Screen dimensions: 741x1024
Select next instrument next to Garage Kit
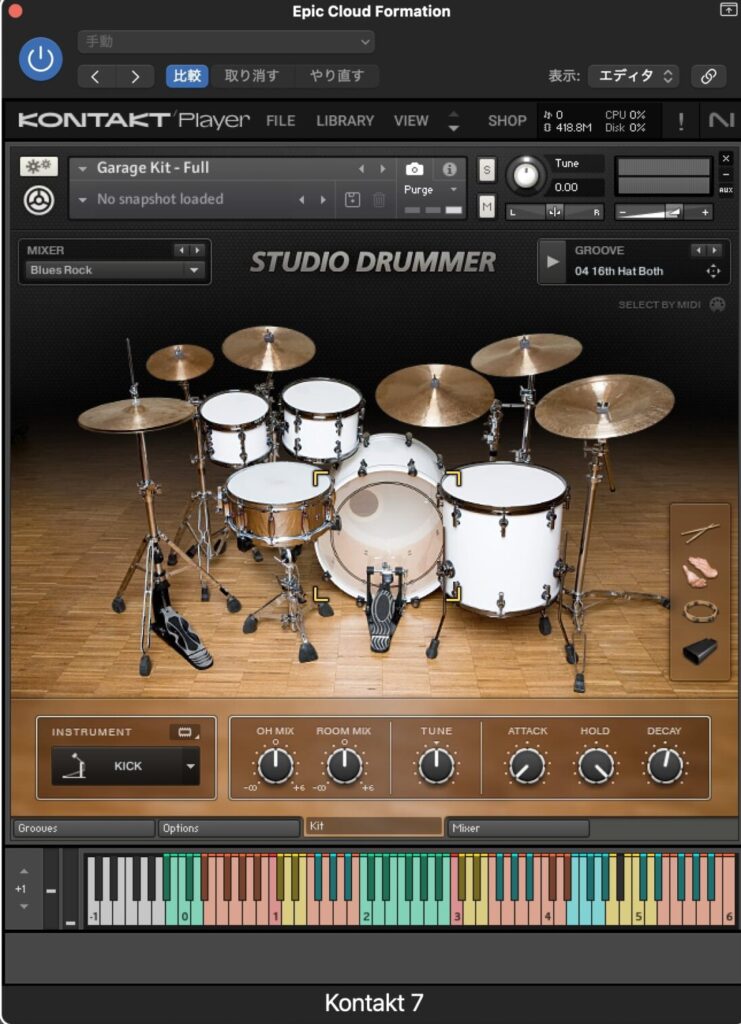(x=383, y=169)
